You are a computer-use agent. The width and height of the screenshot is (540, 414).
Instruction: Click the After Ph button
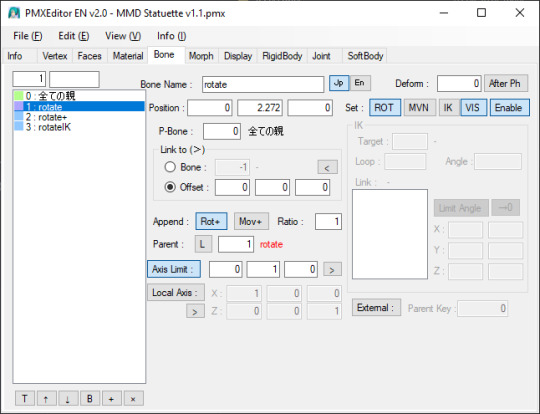tap(505, 83)
